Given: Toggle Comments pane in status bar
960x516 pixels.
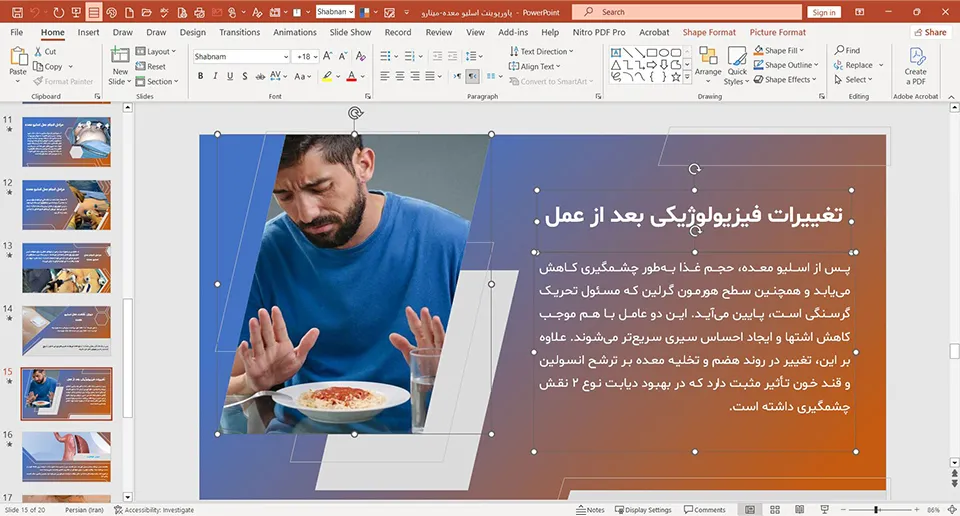Looking at the screenshot, I should (x=705, y=509).
